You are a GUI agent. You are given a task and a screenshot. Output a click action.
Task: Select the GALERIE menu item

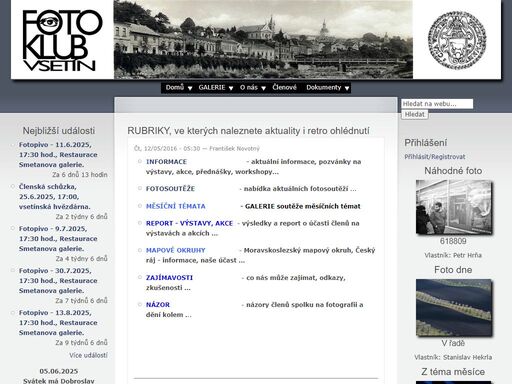pyautogui.click(x=212, y=87)
